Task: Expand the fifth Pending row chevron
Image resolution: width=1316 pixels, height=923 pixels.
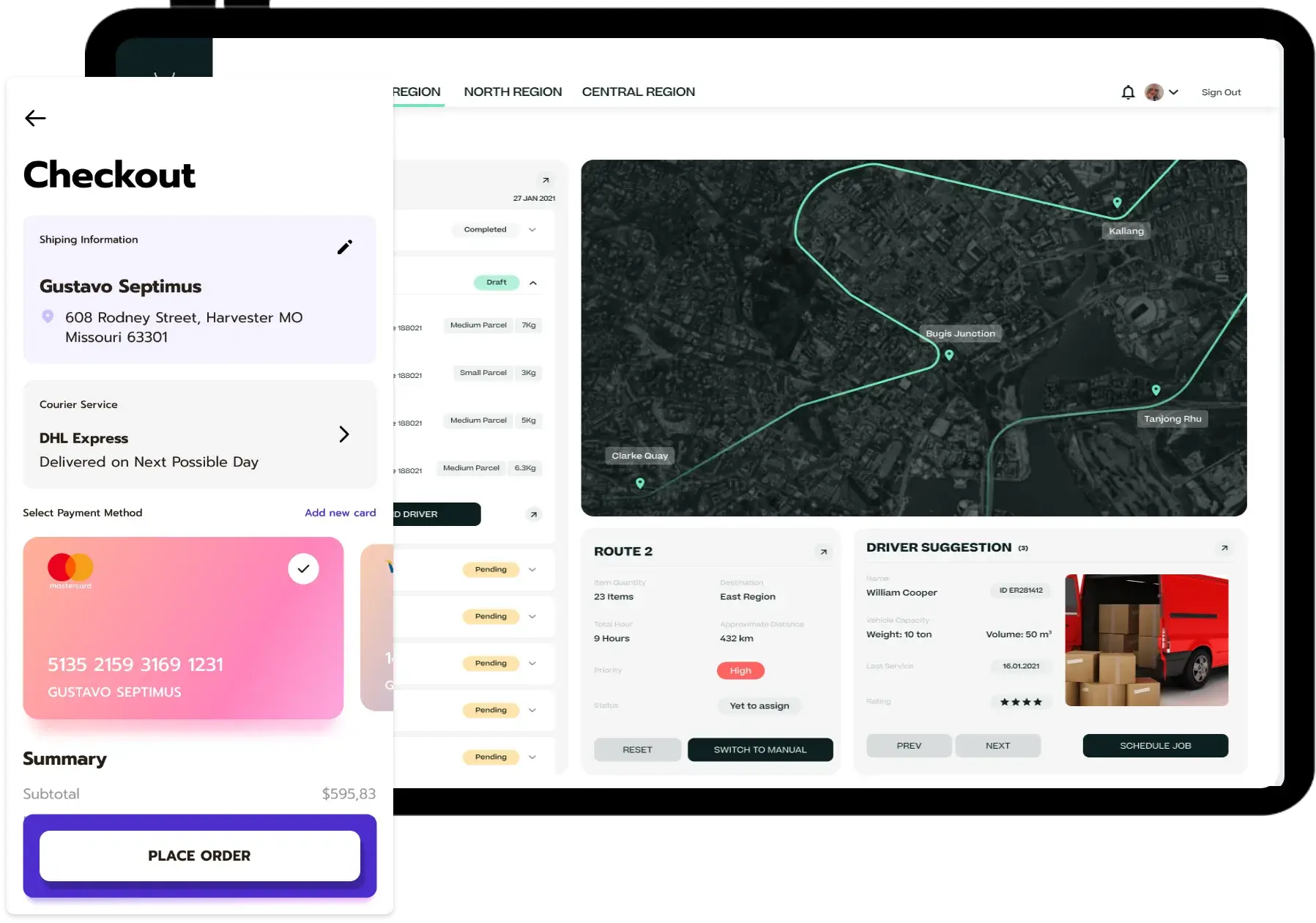Action: pyautogui.click(x=532, y=757)
